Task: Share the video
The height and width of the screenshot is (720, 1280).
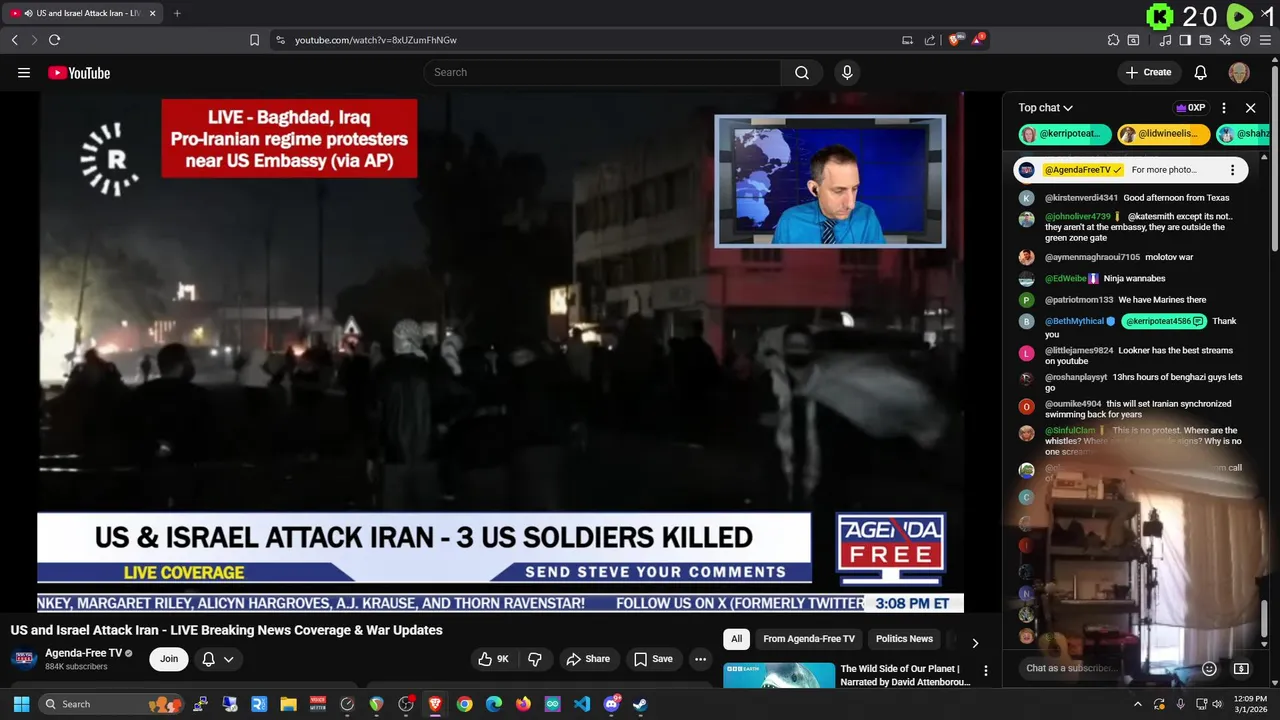Action: pyautogui.click(x=588, y=659)
